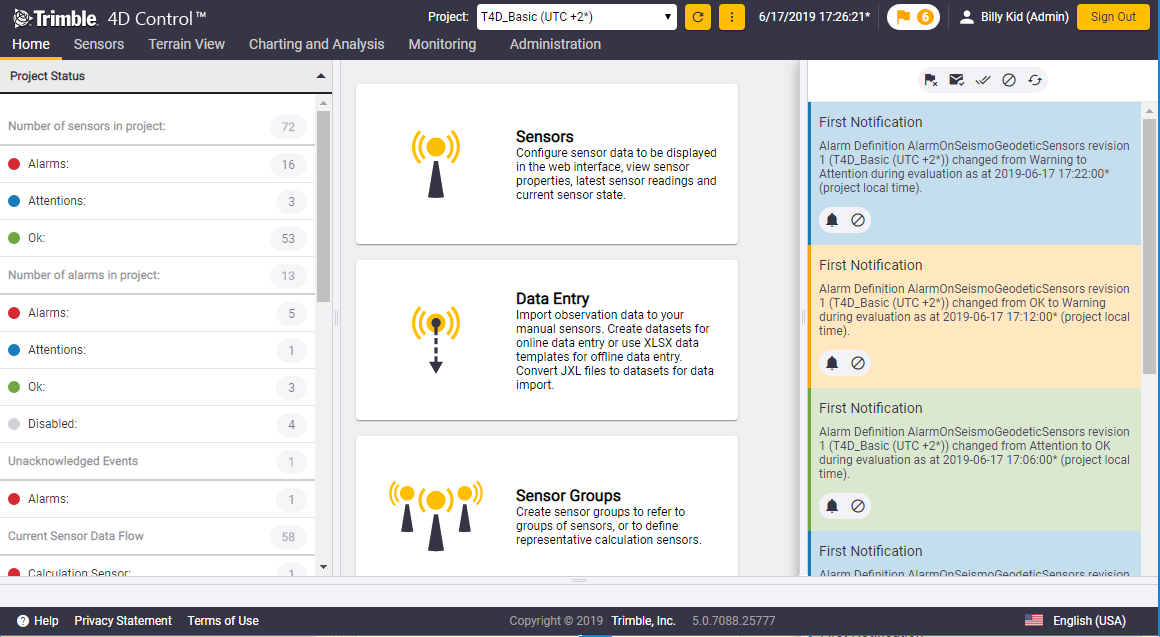Click the Project Status scrollbar down arrow
Viewport: 1160px width, 637px height.
coord(323,567)
